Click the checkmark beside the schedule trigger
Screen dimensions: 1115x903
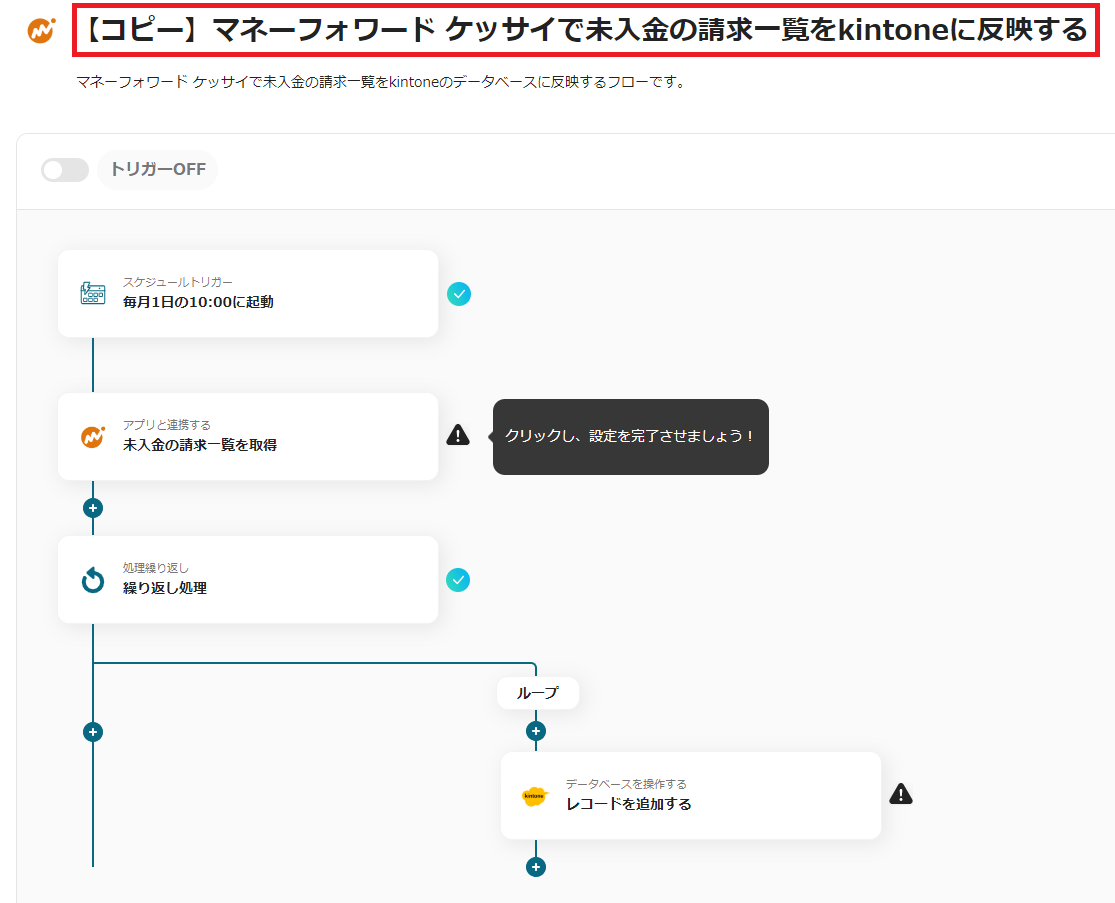tap(459, 294)
